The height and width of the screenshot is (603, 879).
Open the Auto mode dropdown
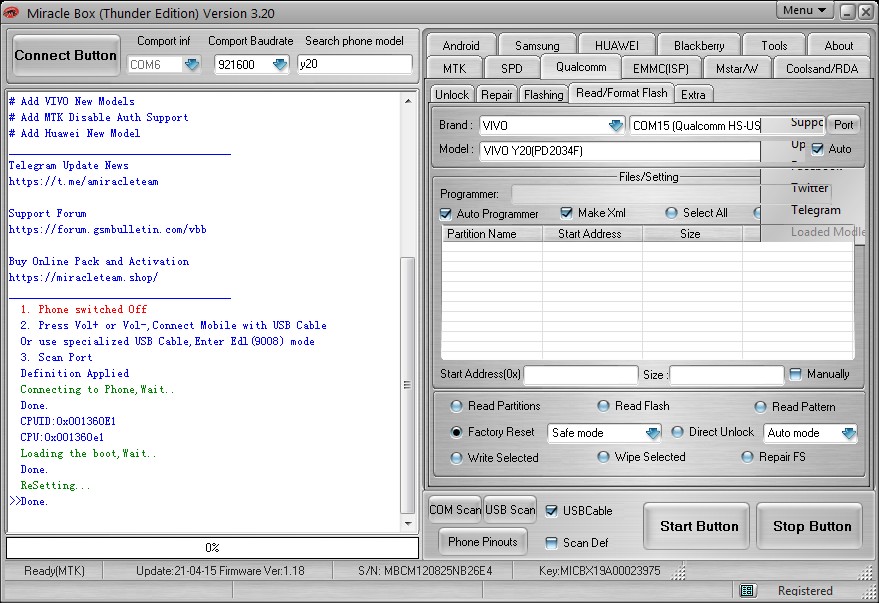coord(849,433)
